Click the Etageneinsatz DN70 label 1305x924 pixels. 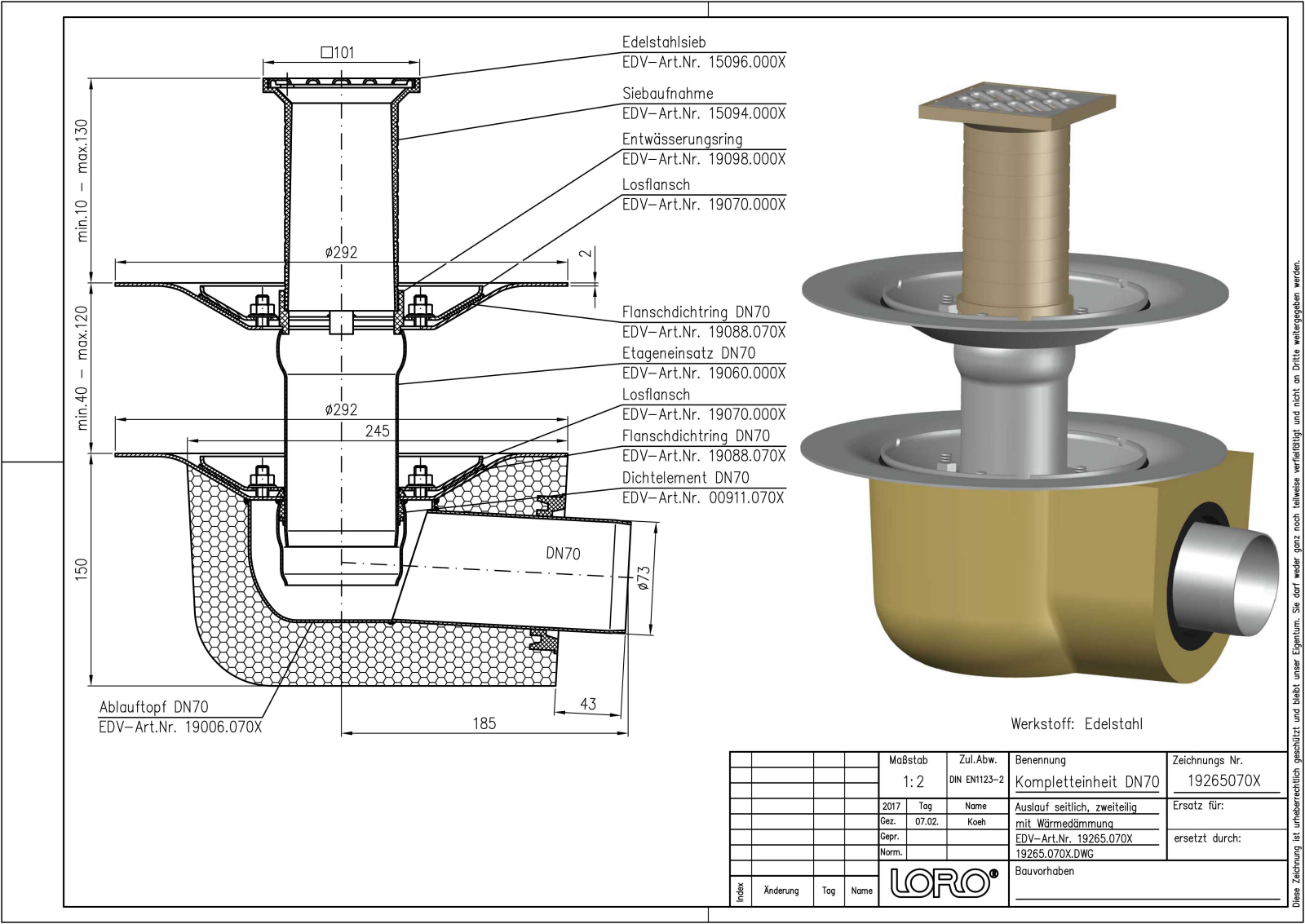pyautogui.click(x=688, y=353)
